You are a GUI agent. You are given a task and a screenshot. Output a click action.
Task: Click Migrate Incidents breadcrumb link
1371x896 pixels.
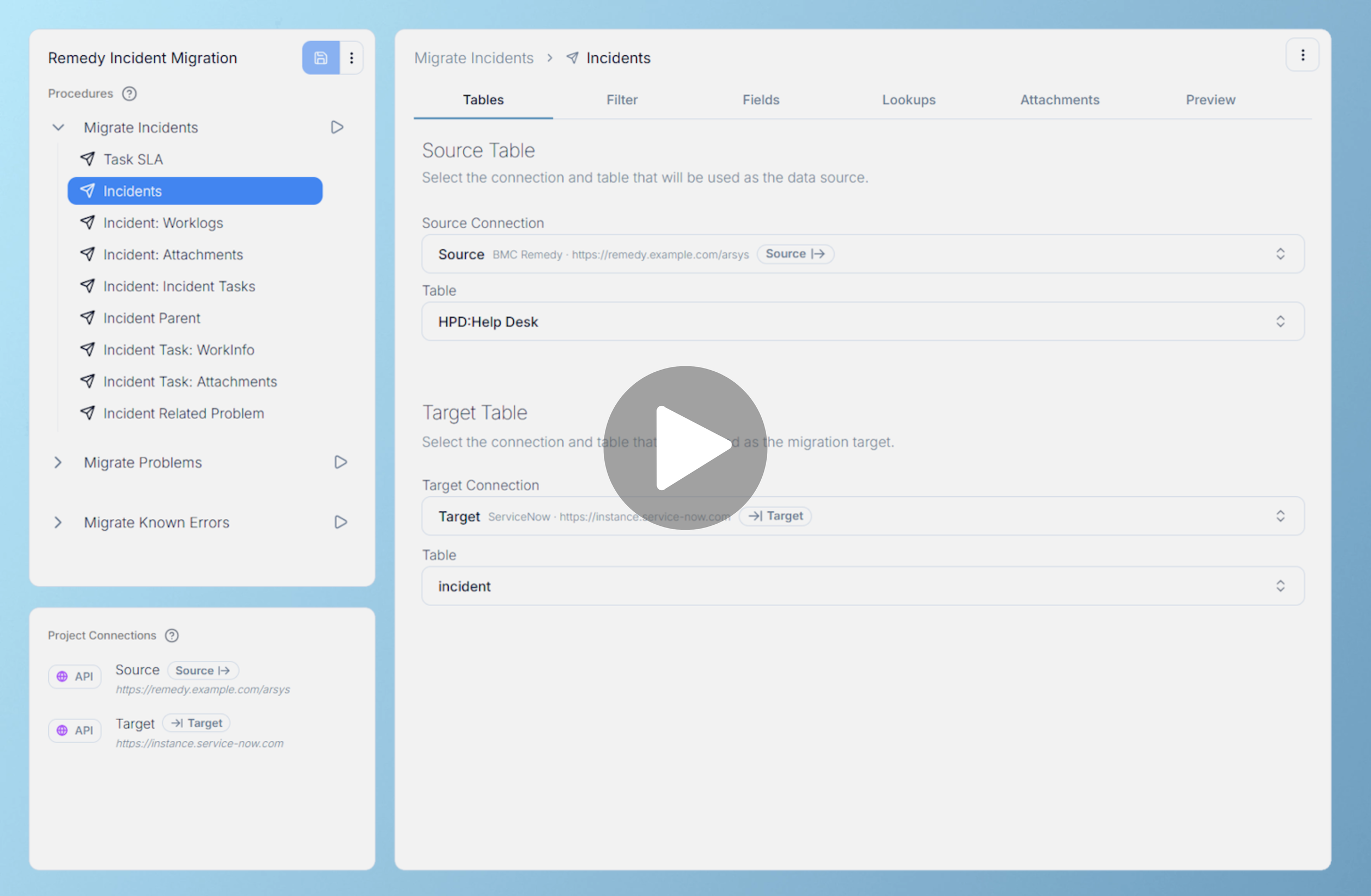(473, 58)
